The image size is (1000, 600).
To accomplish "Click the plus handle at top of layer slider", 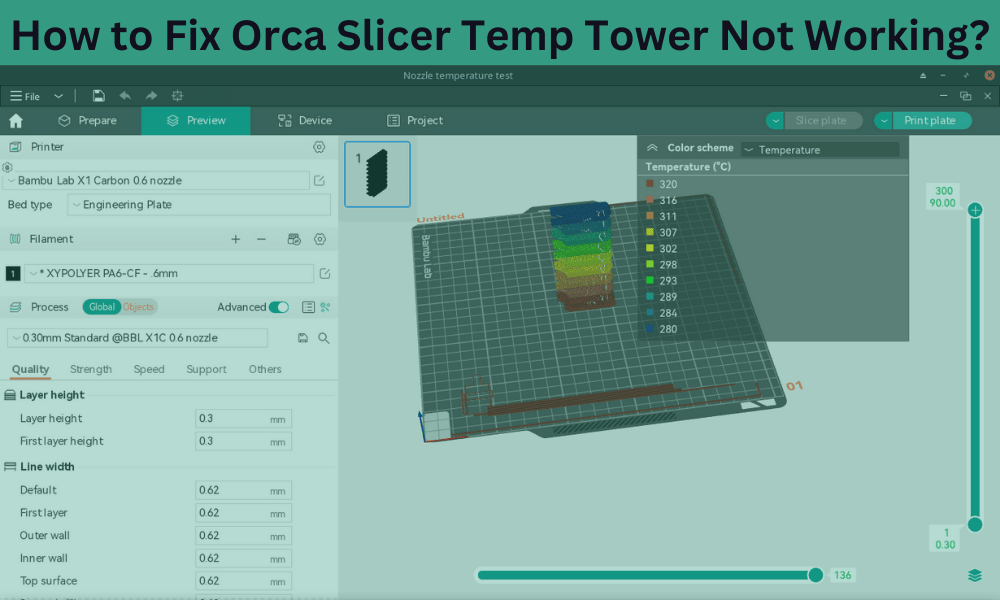I will pyautogui.click(x=974, y=210).
